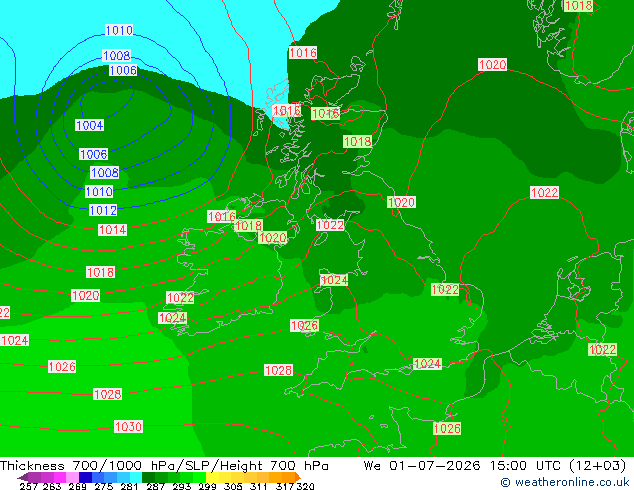This screenshot has width=634, height=490.
Task: Select the bright magenta swatch in the legend
Action: point(60,477)
